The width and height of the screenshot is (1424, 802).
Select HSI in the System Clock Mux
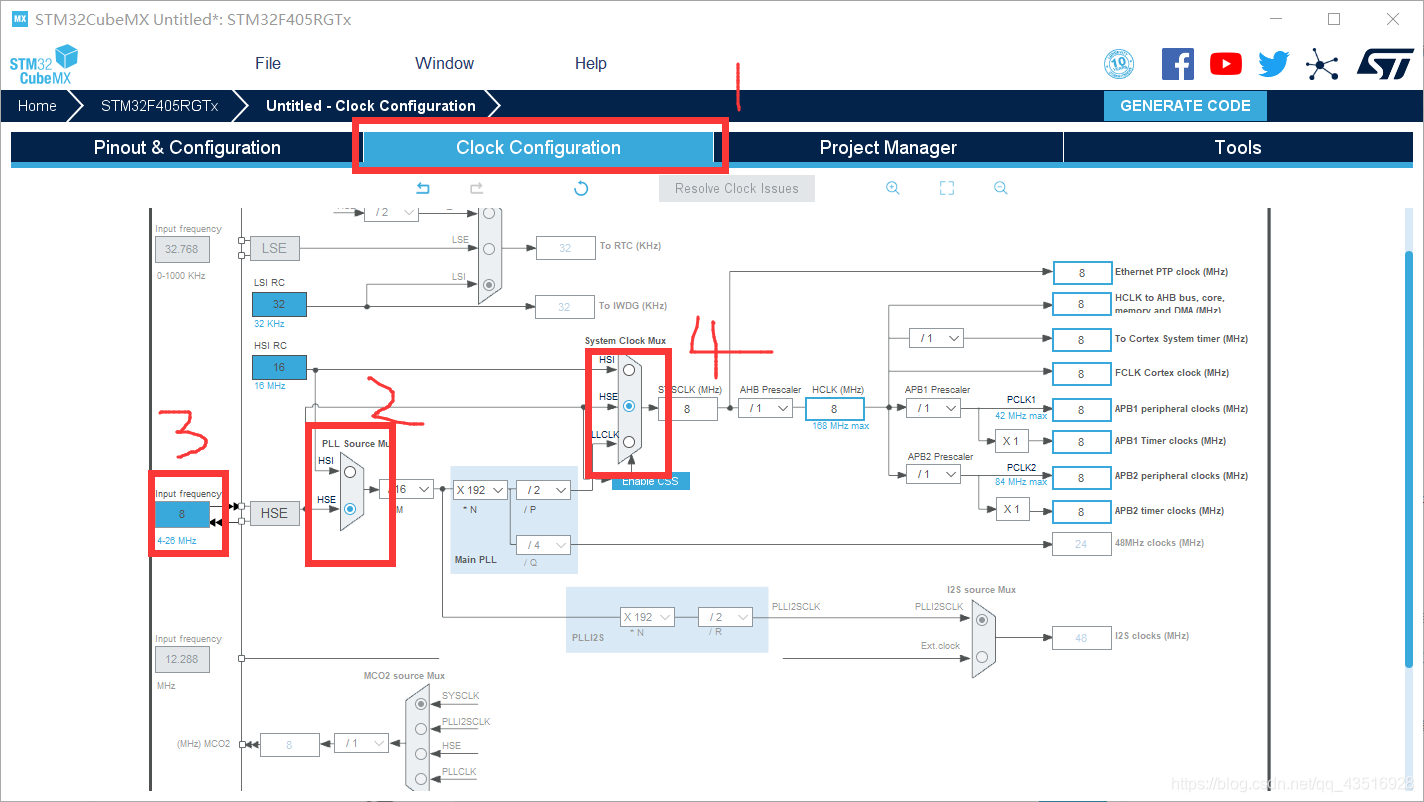point(629,370)
